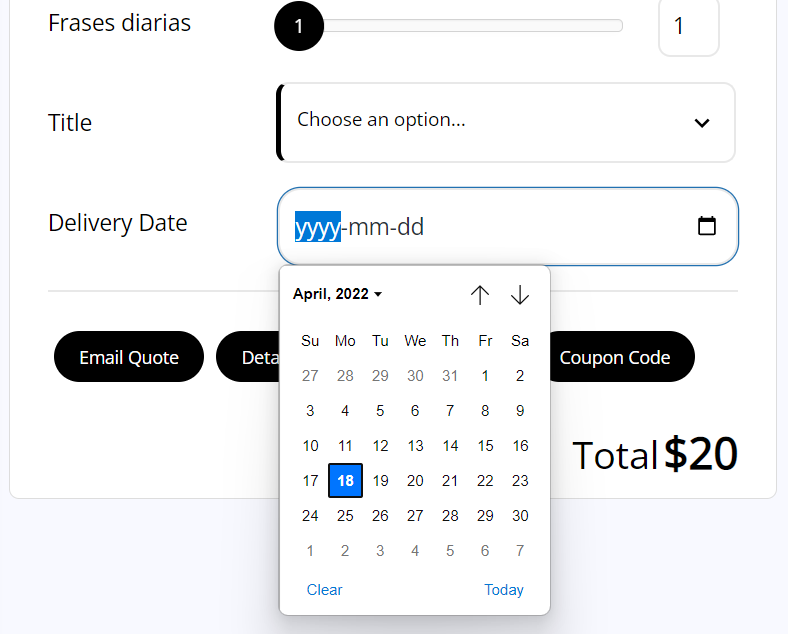Click the calendar icon in Delivery Date field
788x634 pixels.
[x=707, y=227]
